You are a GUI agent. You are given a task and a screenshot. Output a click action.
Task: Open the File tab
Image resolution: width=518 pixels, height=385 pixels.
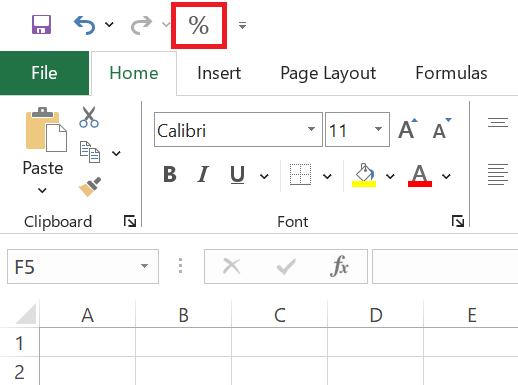point(44,73)
